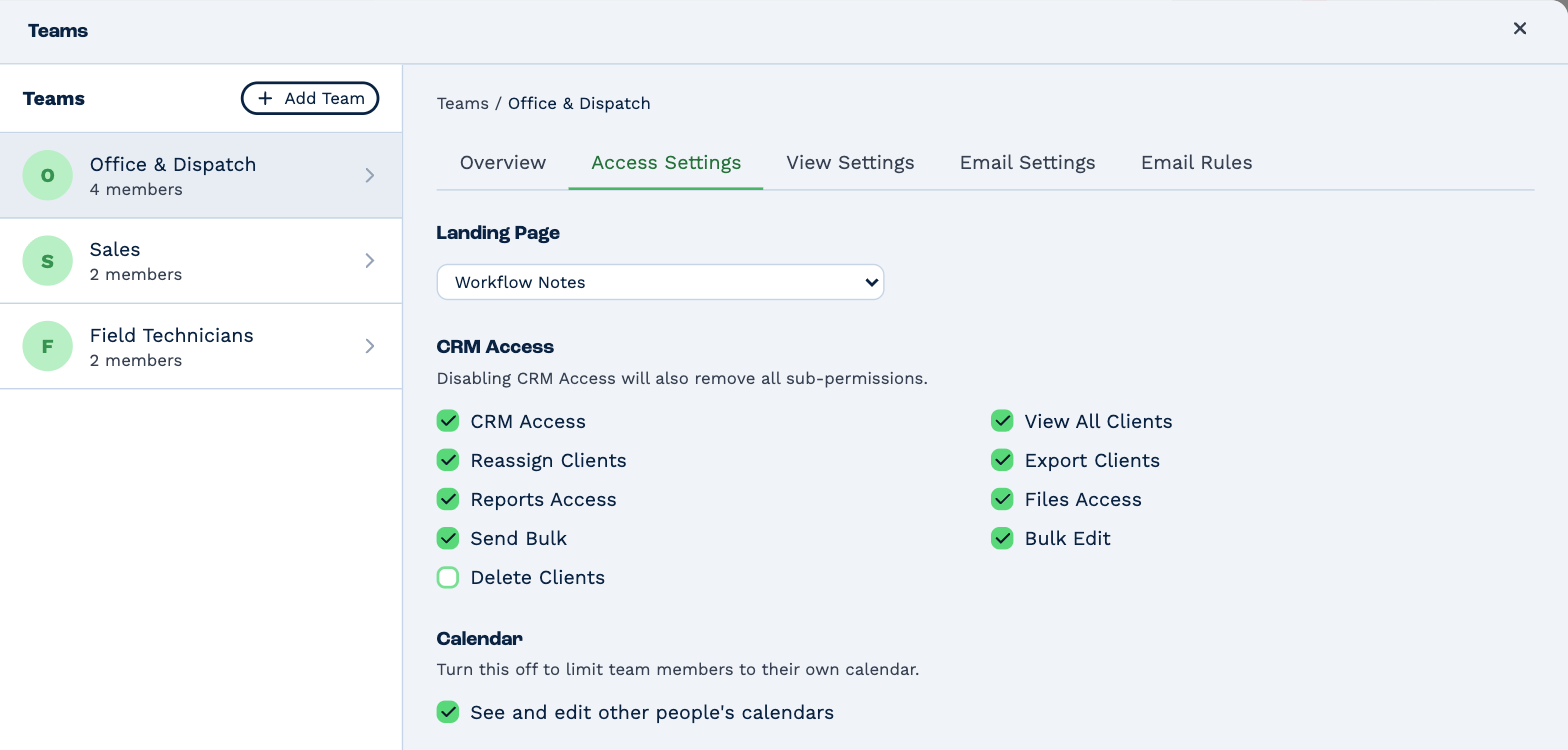Select the Field Technicians team name
Viewport: 1568px width, 750px height.
point(172,335)
